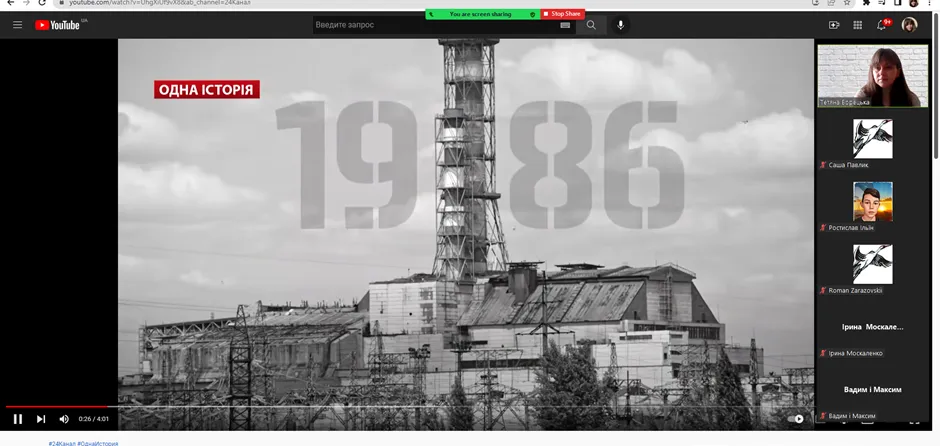This screenshot has height=446, width=940.
Task: Open the Create video camera icon
Action: [834, 25]
